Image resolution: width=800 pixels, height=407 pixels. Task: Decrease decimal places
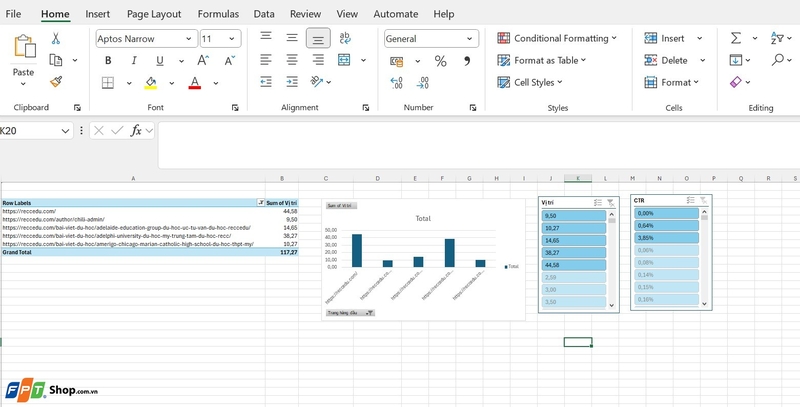[422, 83]
